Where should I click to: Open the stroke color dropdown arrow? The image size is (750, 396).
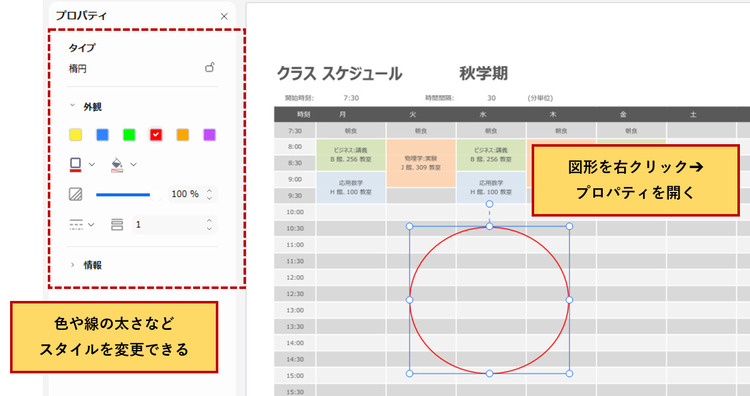pyautogui.click(x=92, y=165)
